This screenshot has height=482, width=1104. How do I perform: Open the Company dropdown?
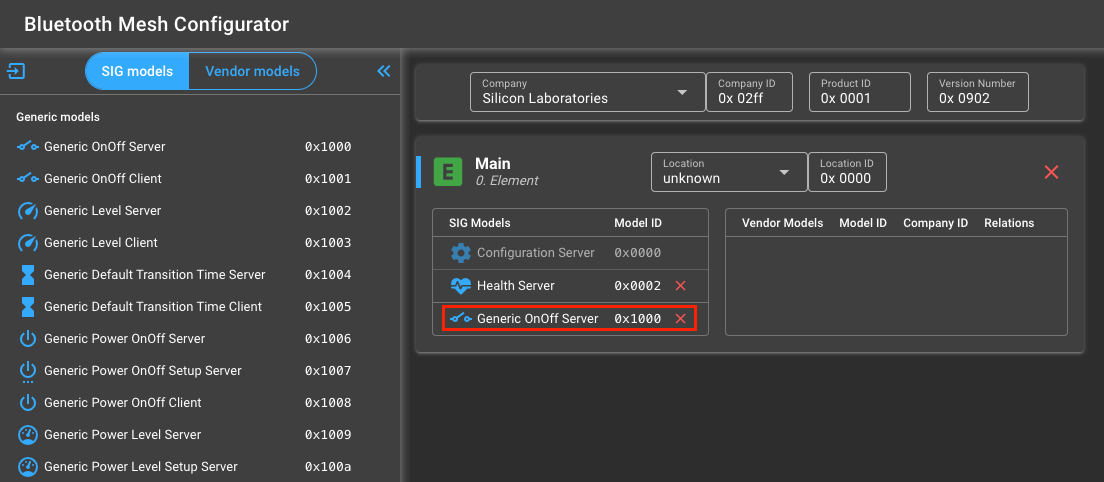click(x=588, y=92)
